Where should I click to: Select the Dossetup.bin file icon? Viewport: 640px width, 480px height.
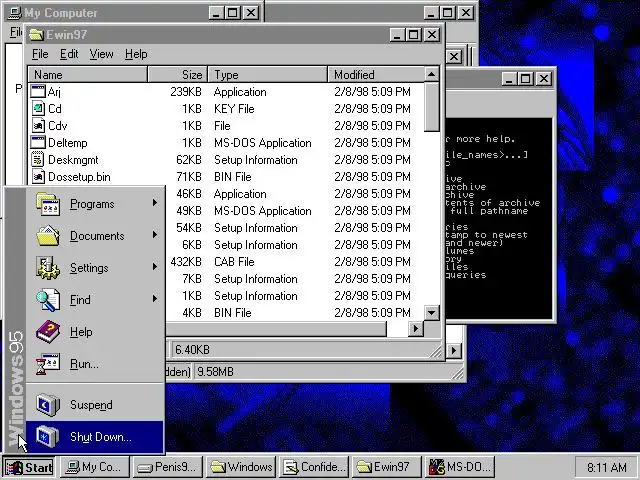tap(38, 177)
